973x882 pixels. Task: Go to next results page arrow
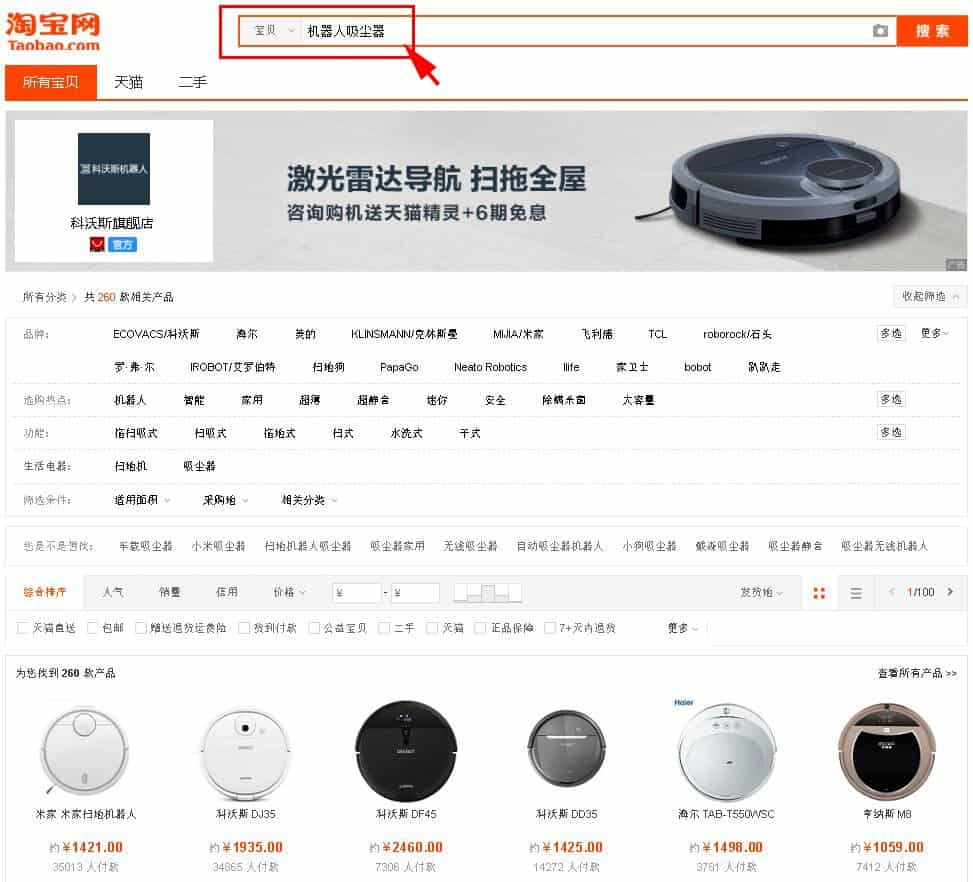pos(950,592)
